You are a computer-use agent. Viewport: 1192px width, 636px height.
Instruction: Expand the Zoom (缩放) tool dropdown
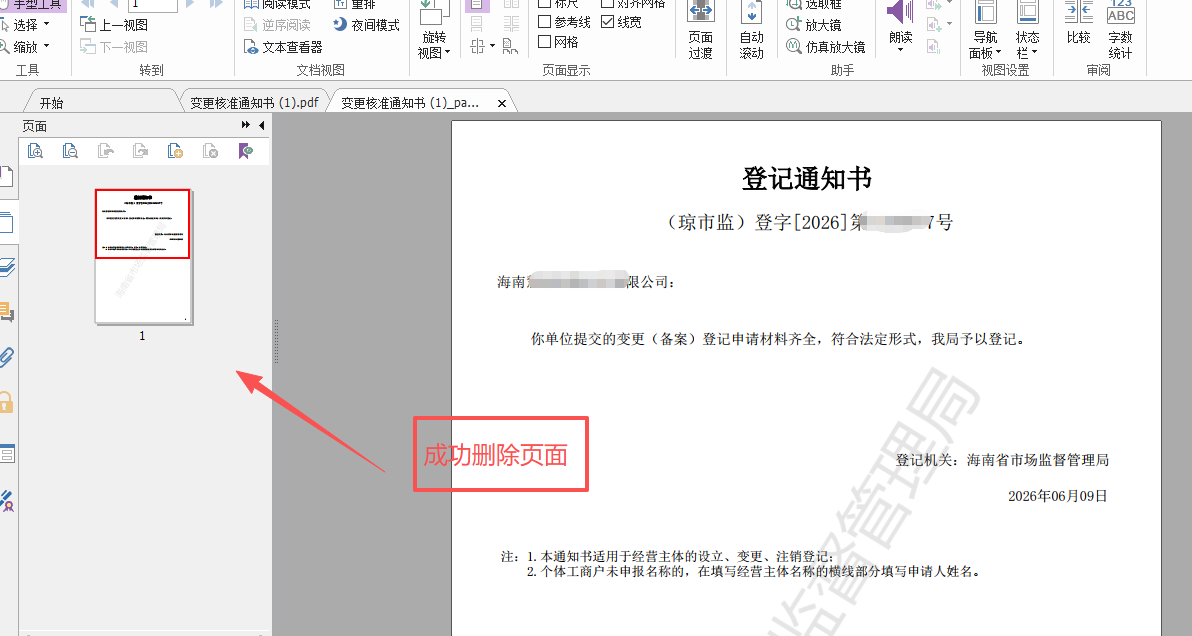pos(46,46)
